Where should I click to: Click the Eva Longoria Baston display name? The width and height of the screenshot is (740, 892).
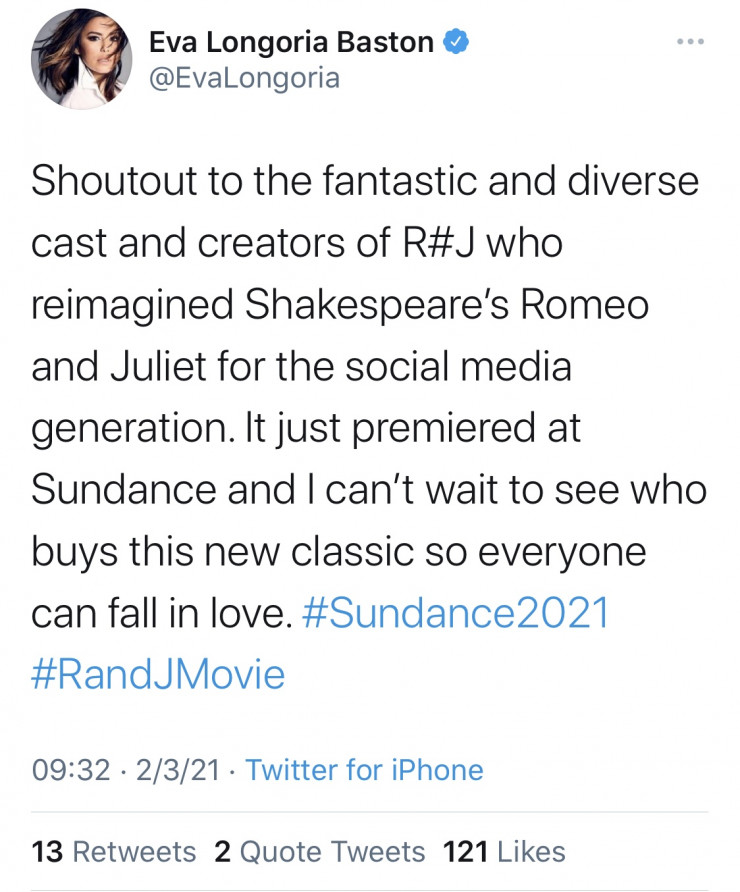(x=291, y=42)
